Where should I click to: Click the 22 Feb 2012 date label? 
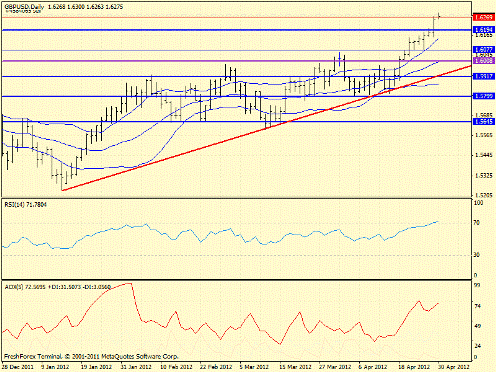click(x=216, y=367)
